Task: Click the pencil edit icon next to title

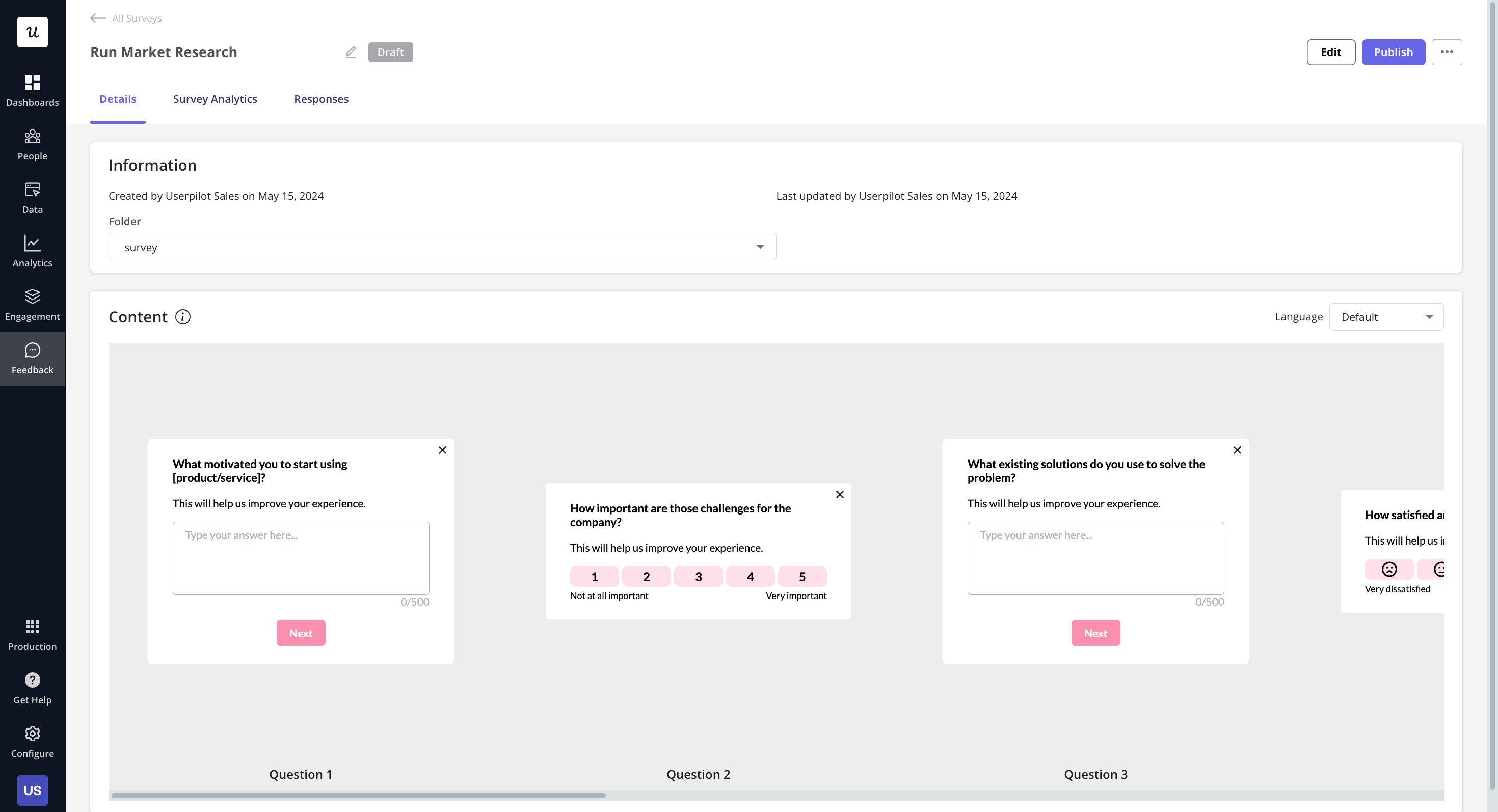Action: point(351,52)
